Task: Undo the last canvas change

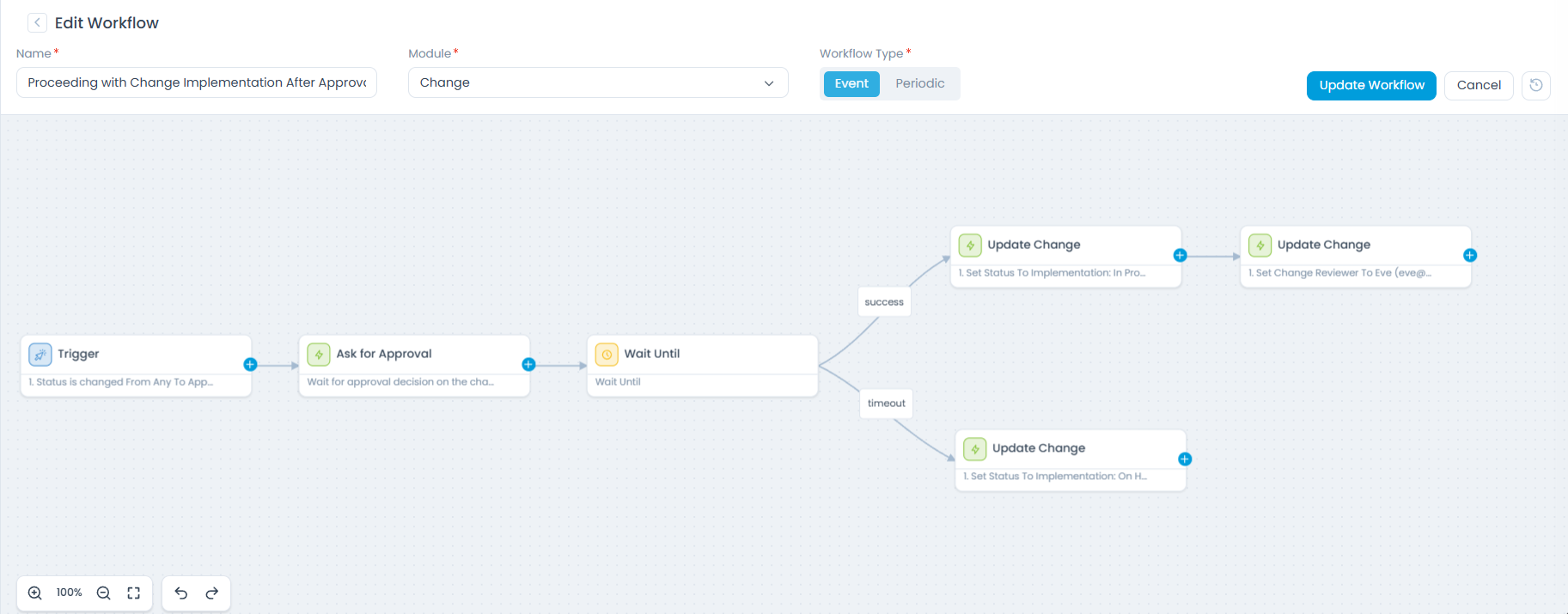Action: (181, 593)
